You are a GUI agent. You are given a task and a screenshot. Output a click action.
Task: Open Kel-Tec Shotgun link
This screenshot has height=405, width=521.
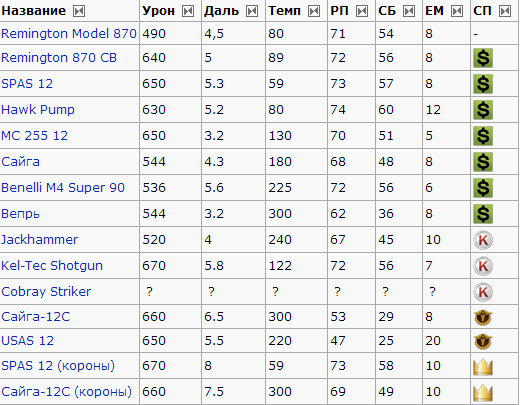pos(52,266)
